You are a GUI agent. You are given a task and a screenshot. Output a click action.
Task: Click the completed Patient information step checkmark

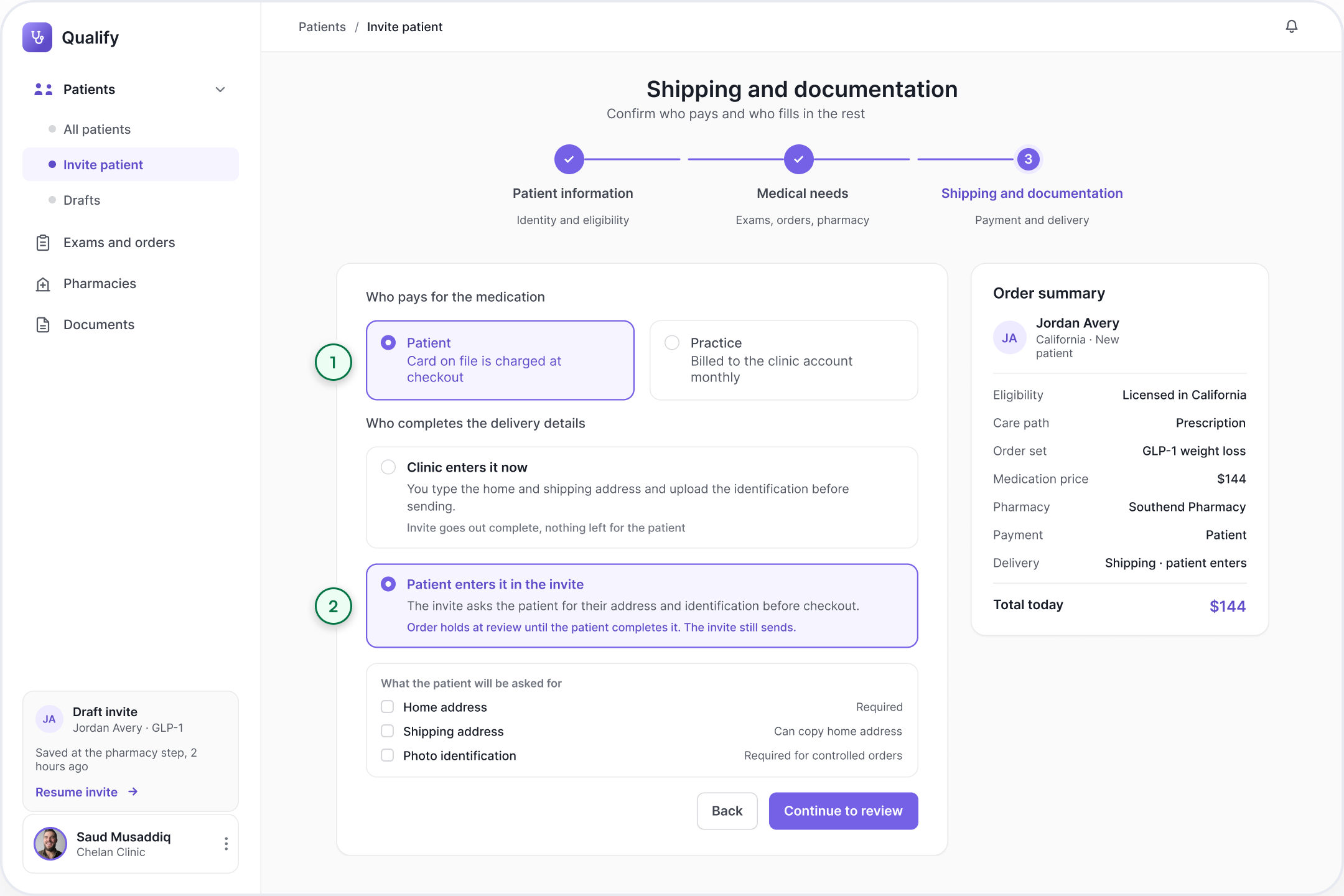[x=569, y=159]
